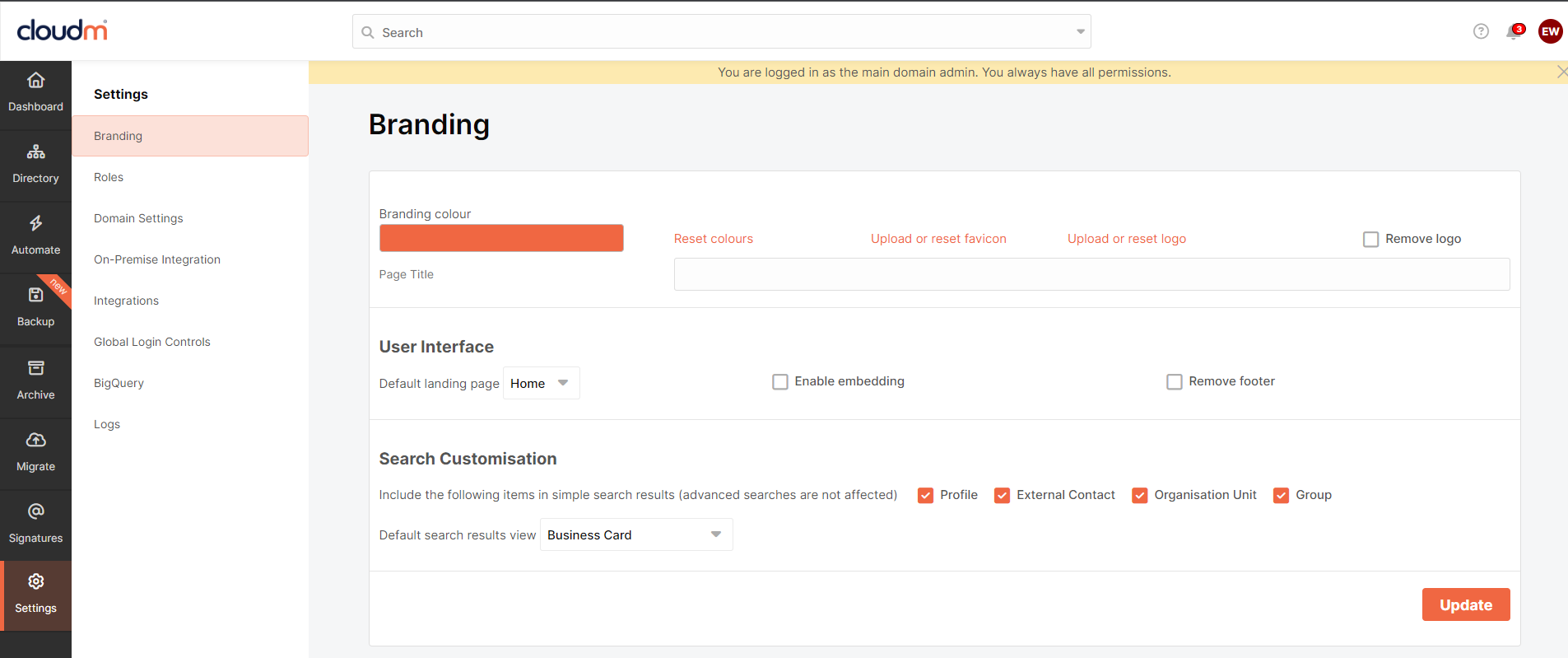Expand the search bar dropdown arrow
The height and width of the screenshot is (658, 1568).
[x=1080, y=32]
